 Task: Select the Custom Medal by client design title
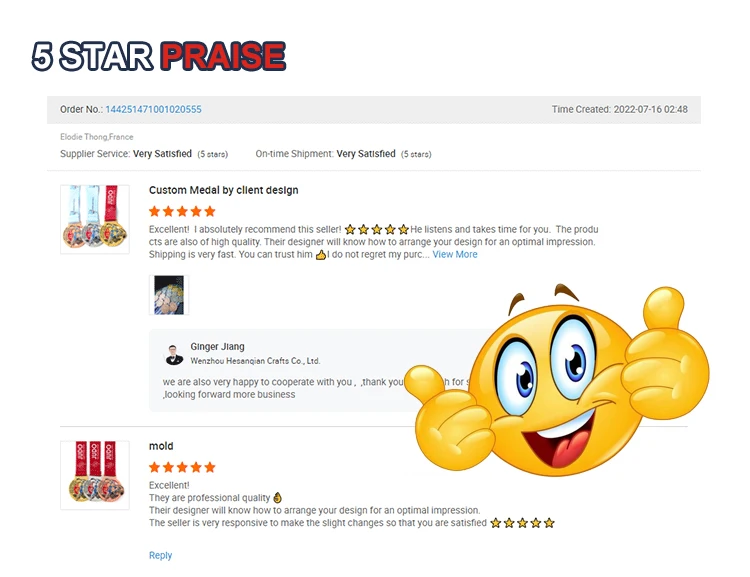223,190
